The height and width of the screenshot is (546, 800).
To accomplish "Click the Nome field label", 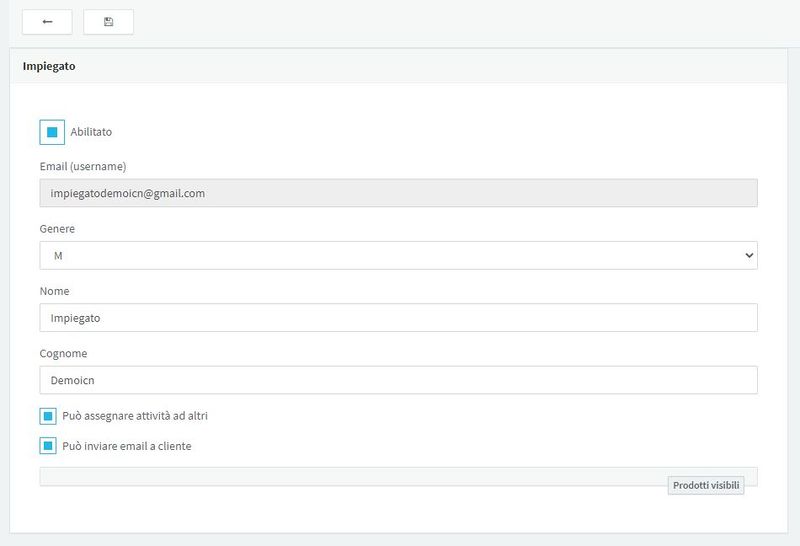I will 55,291.
